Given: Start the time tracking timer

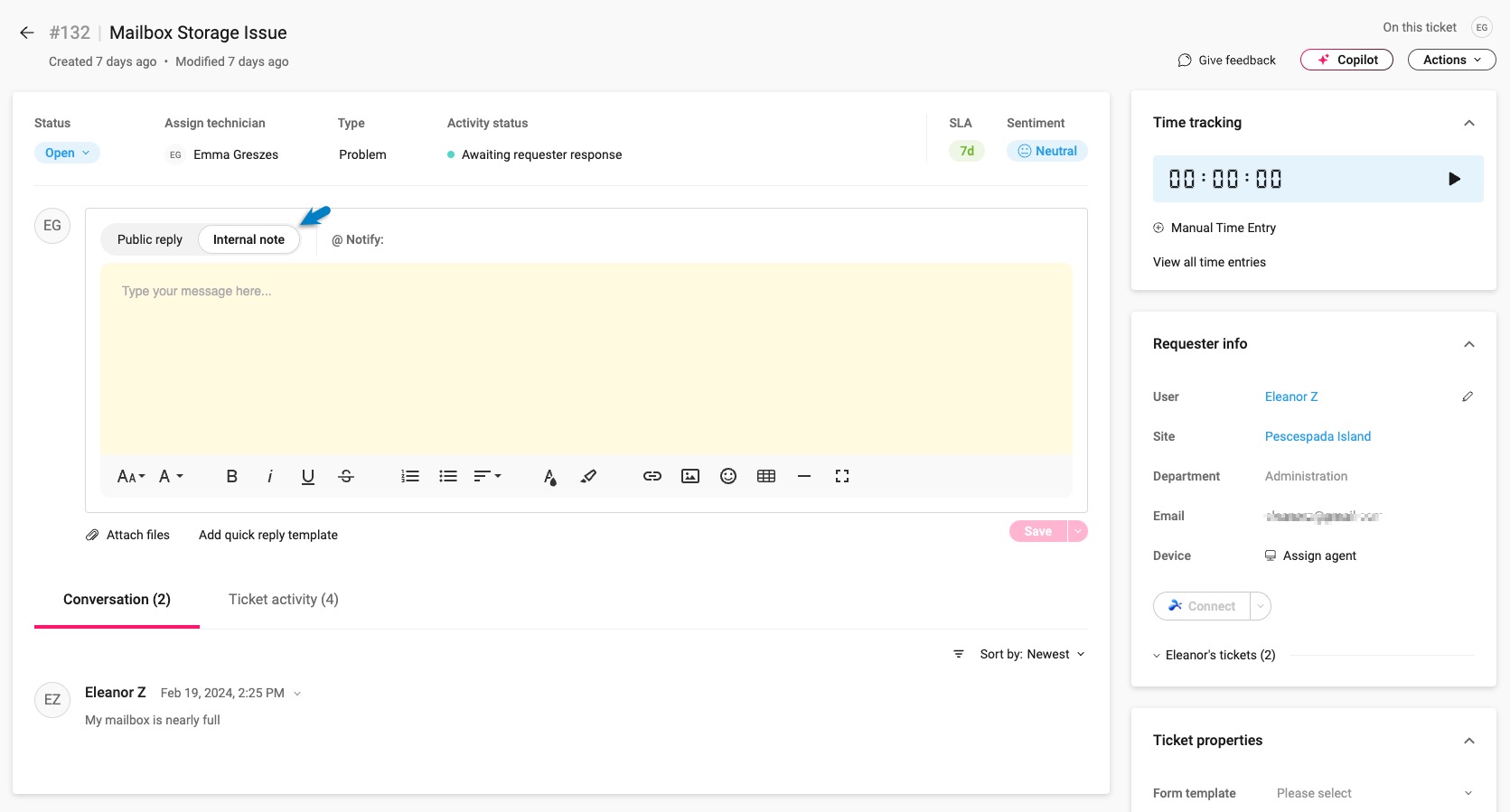Looking at the screenshot, I should click(x=1453, y=179).
